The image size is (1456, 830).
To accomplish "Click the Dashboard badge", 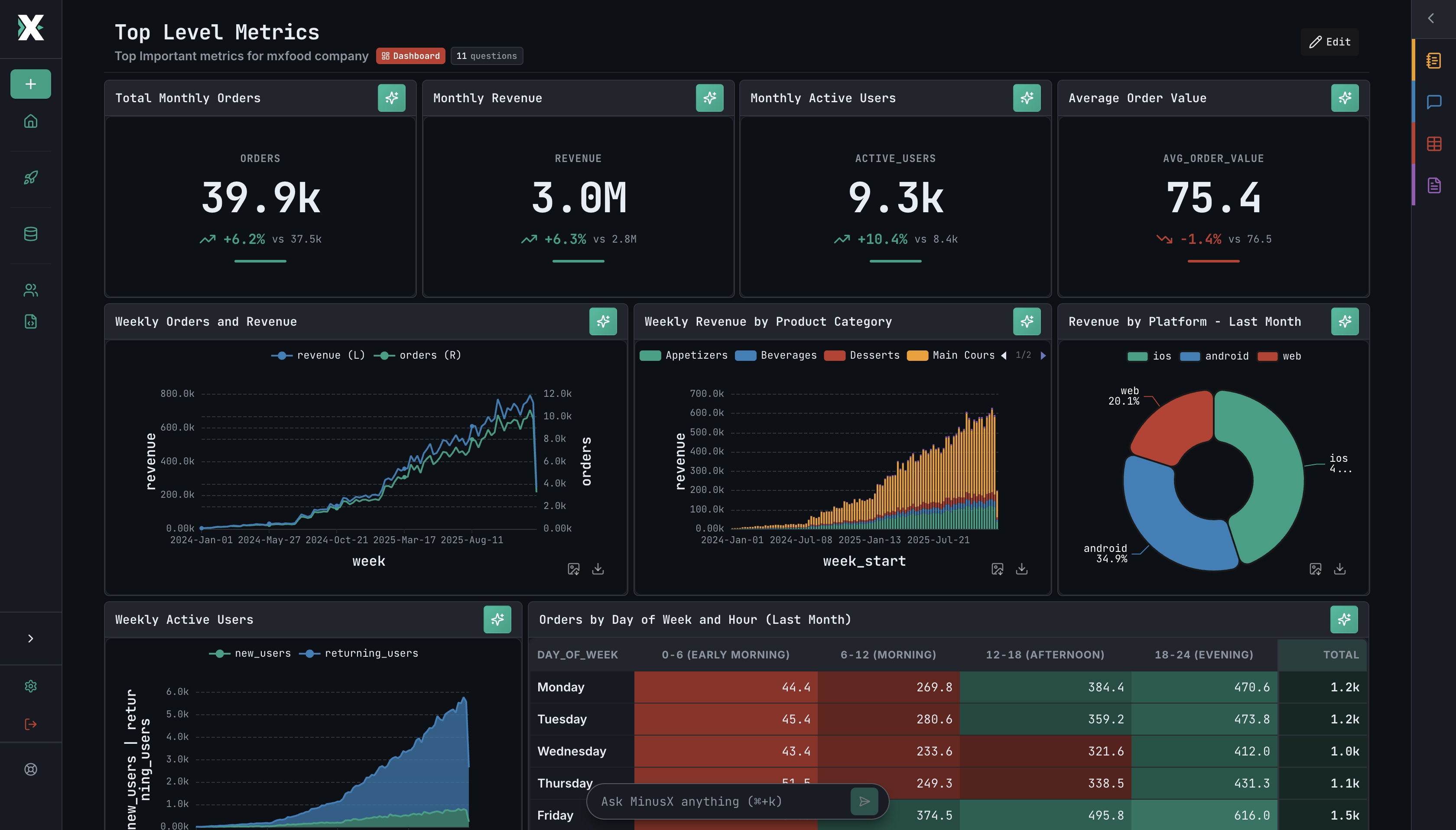I will pyautogui.click(x=410, y=56).
